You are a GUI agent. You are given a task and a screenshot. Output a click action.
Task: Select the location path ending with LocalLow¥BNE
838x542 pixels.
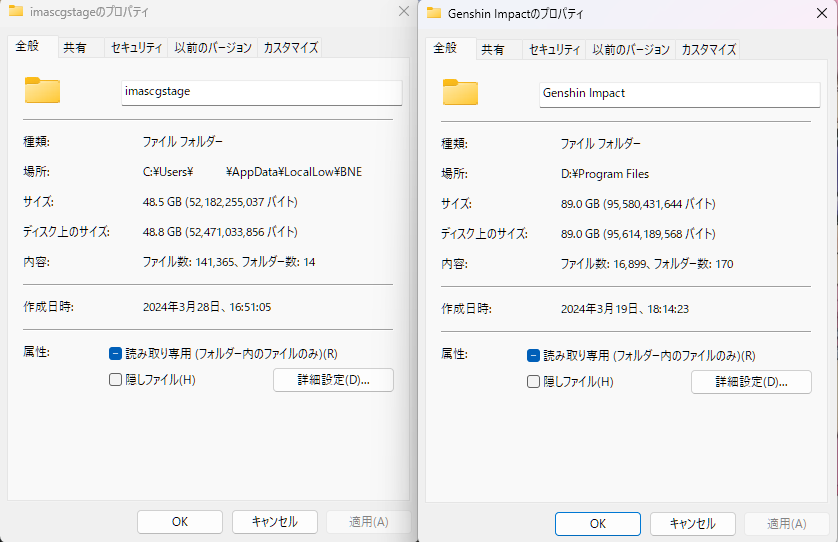(x=252, y=172)
